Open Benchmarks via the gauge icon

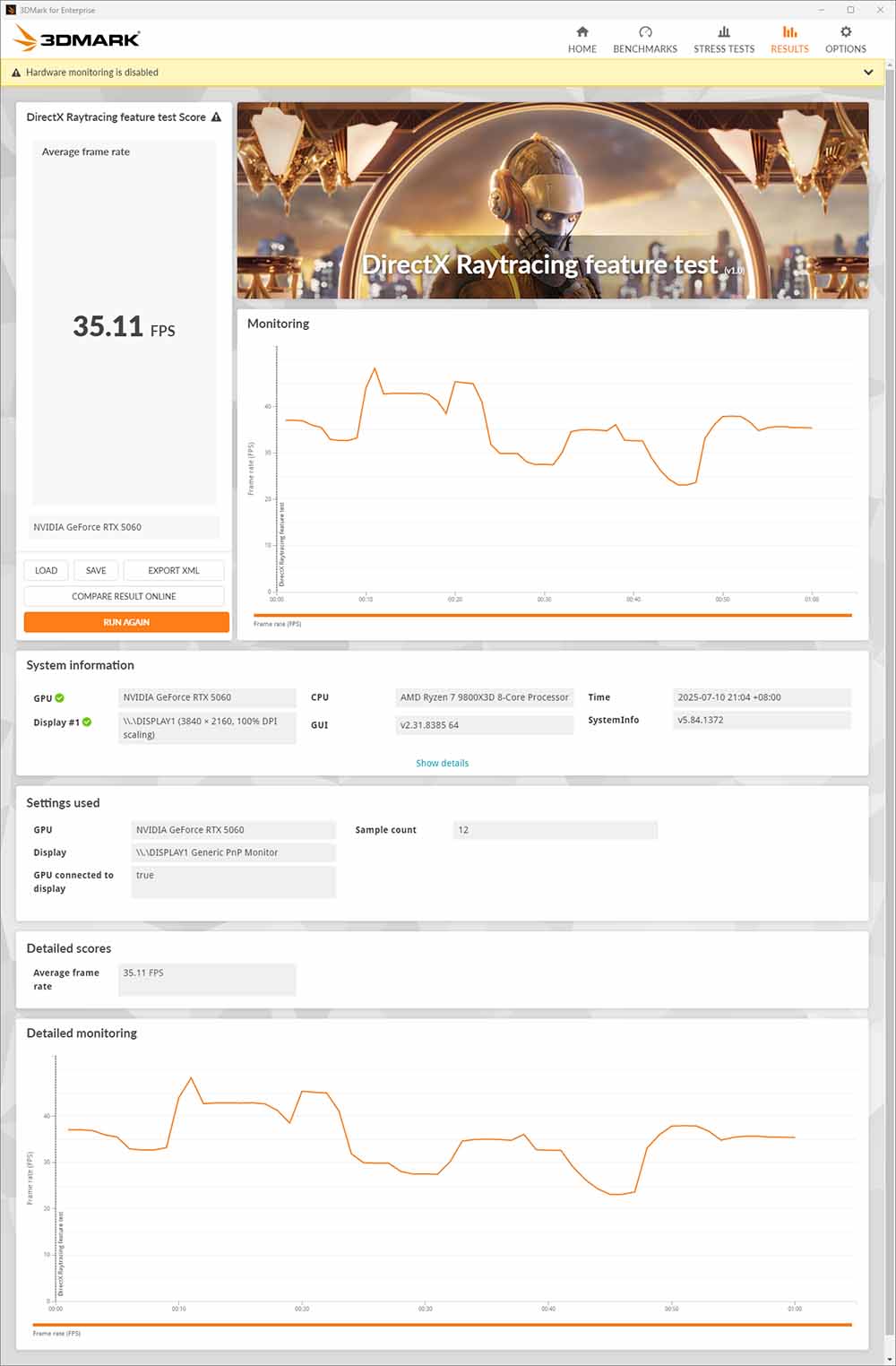click(x=645, y=32)
